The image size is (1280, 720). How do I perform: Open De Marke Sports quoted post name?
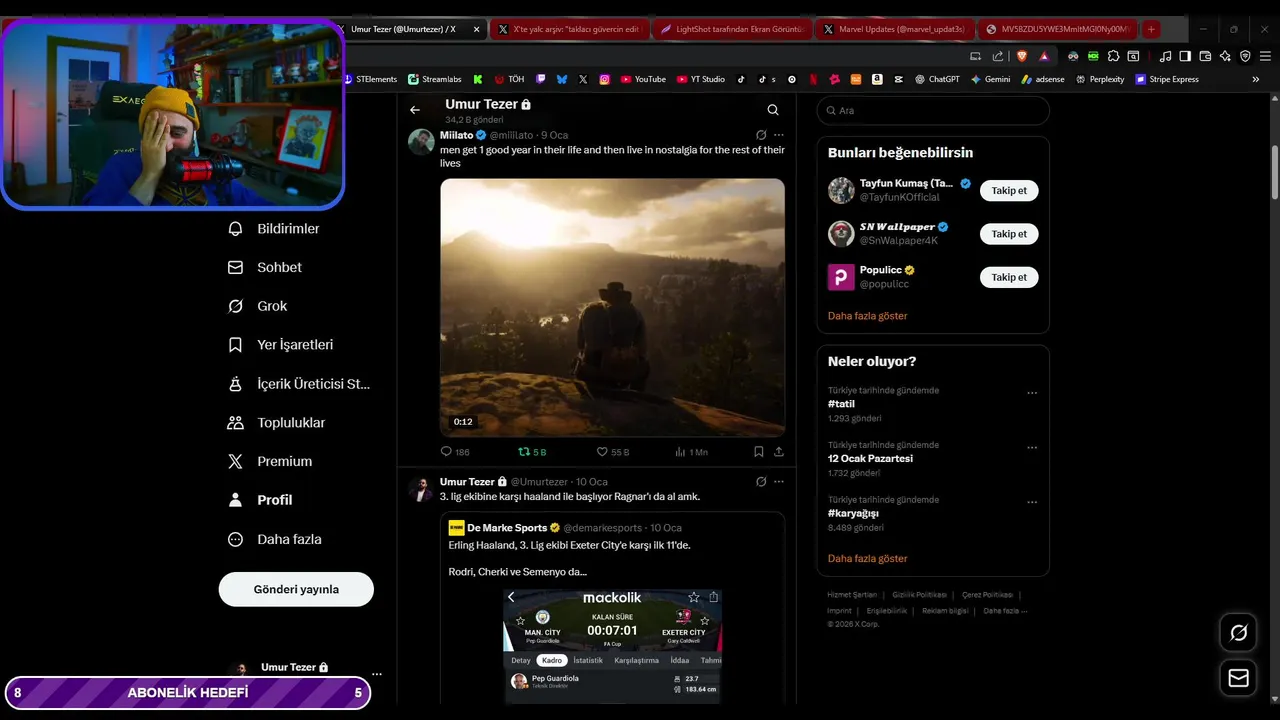pyautogui.click(x=507, y=528)
